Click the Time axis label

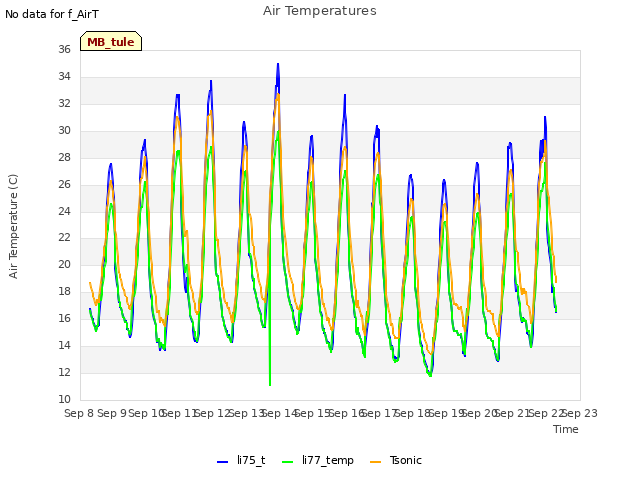click(566, 429)
